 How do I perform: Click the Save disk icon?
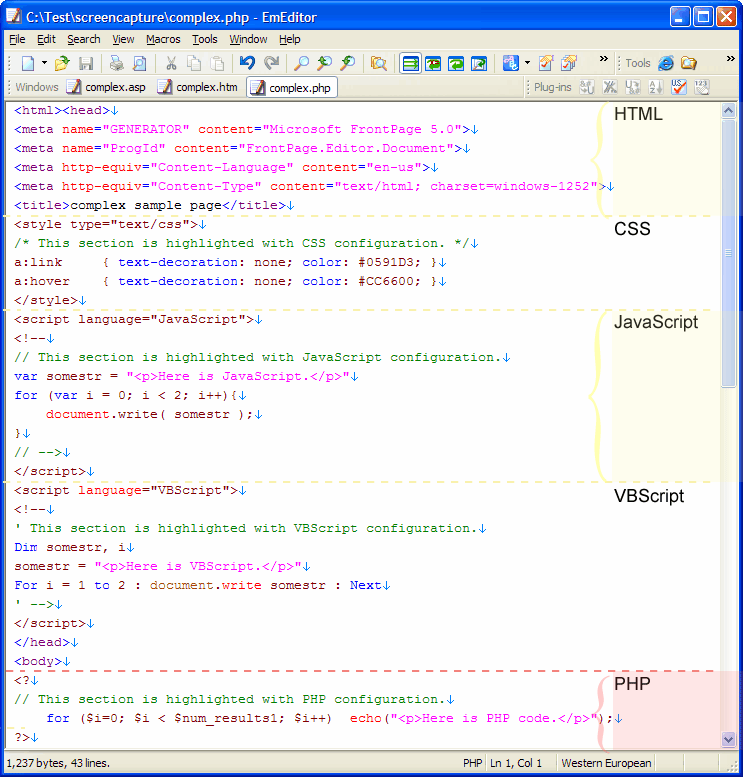(86, 63)
